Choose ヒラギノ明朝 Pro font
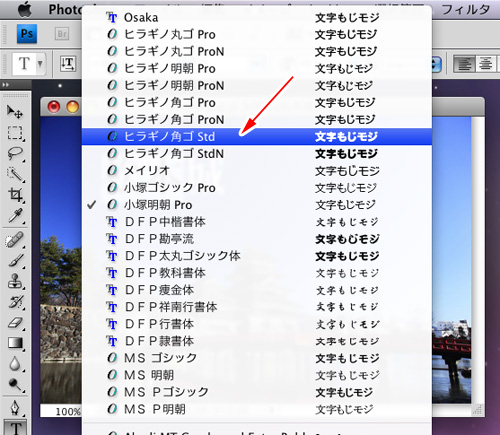The width and height of the screenshot is (500, 435). click(257, 68)
